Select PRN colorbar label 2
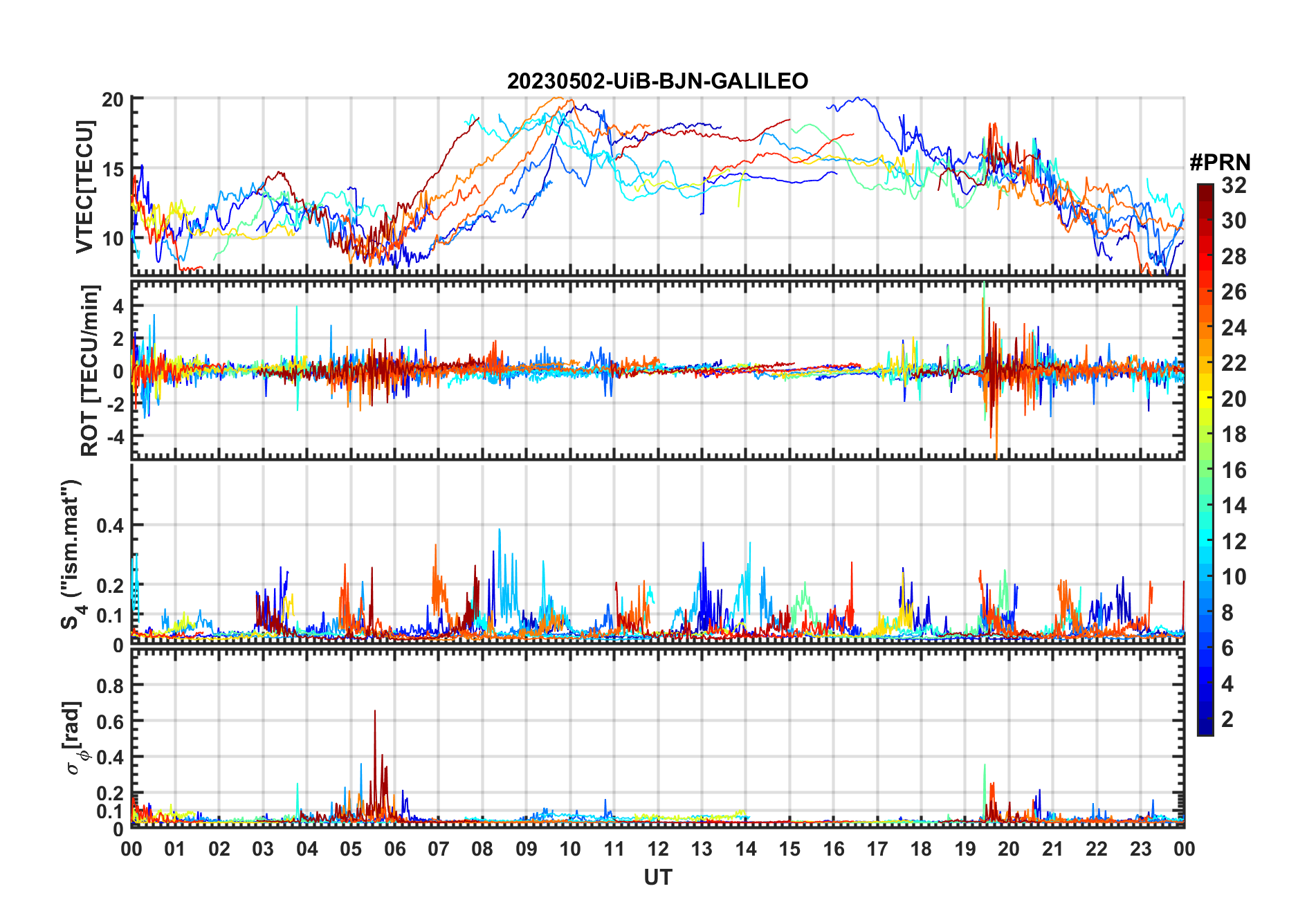Viewport: 1316px width, 920px height. tap(1227, 719)
